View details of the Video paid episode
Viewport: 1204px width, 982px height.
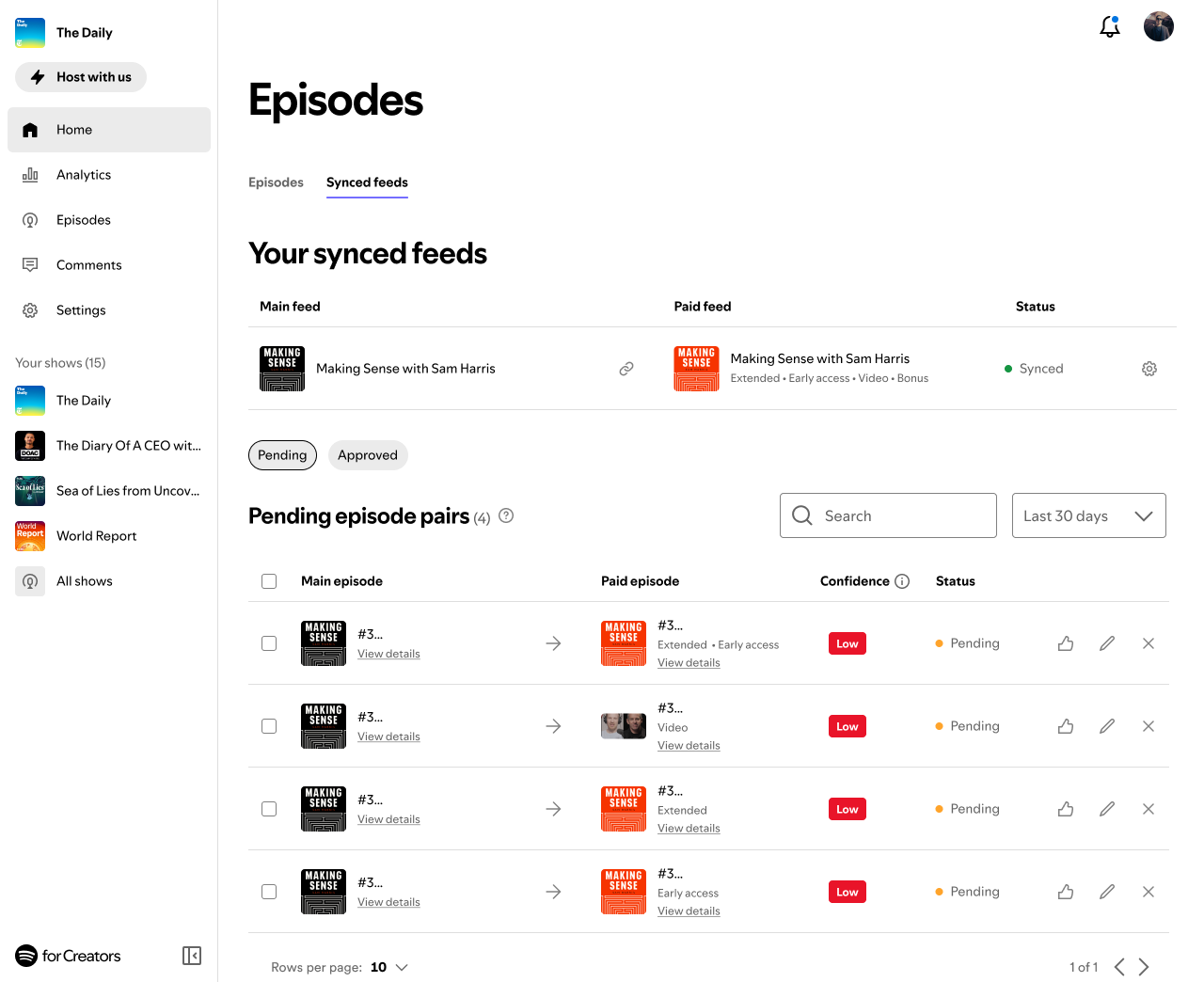689,746
